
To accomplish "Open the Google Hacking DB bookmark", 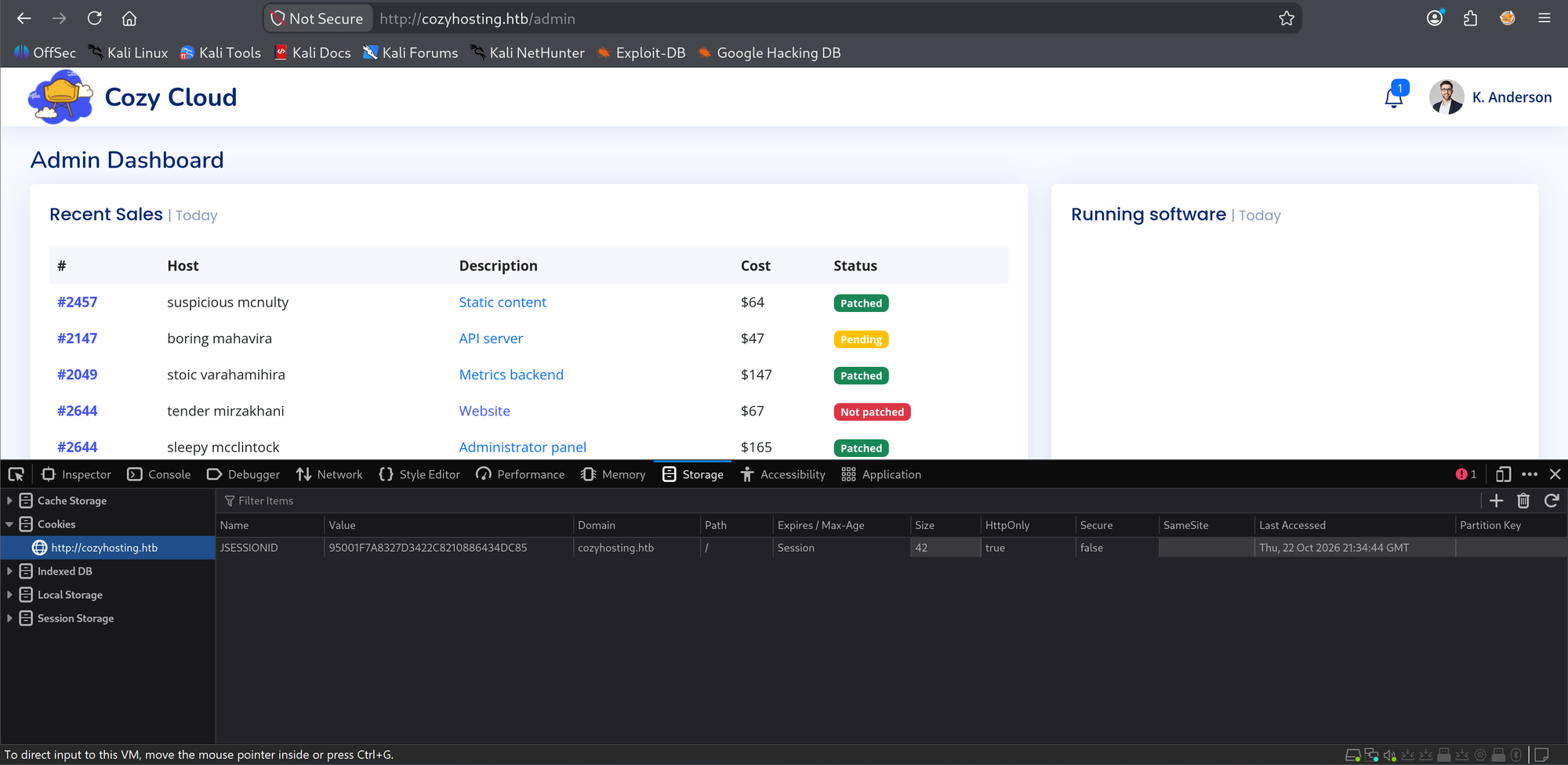I will click(x=769, y=53).
